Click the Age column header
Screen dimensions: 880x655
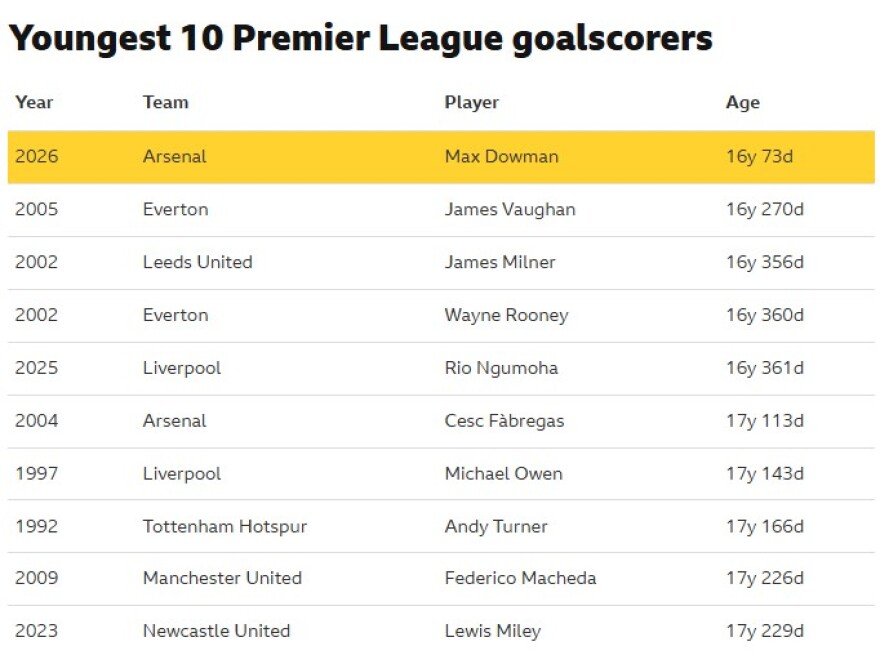click(x=742, y=102)
